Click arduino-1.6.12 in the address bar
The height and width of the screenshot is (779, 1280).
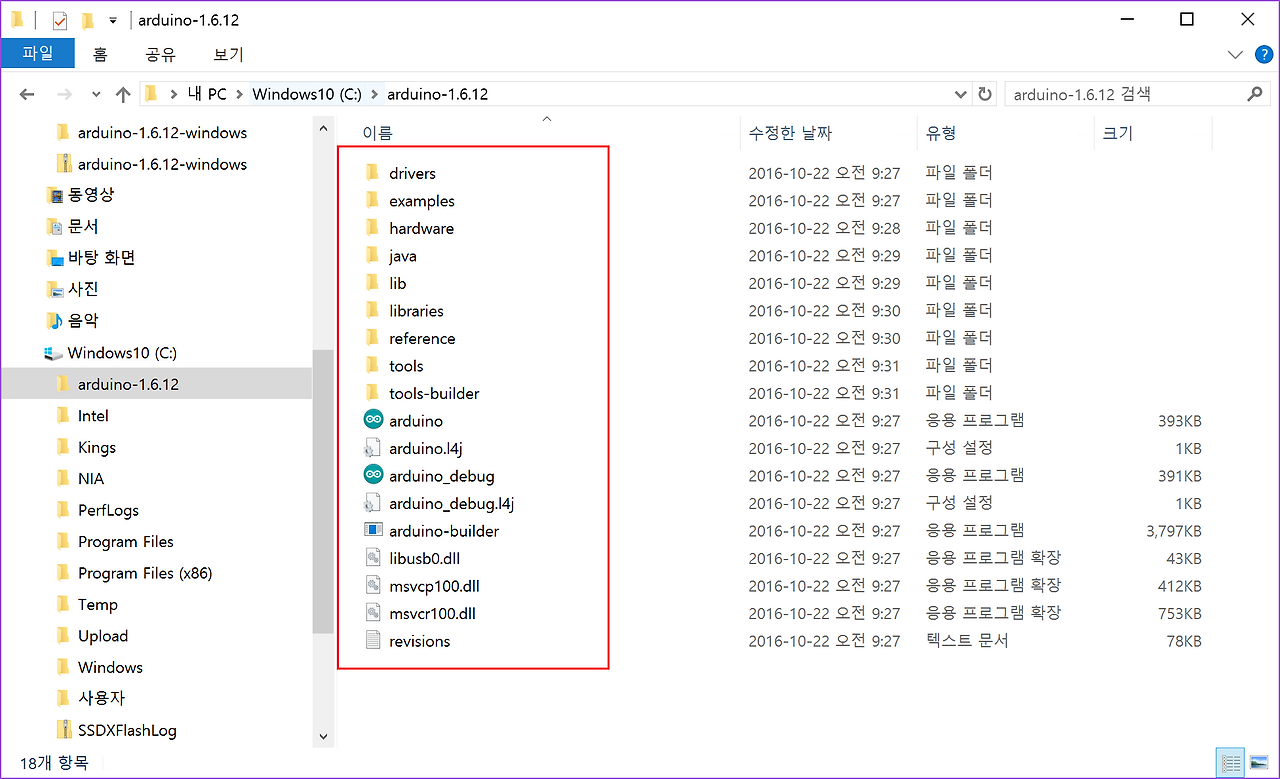437,94
